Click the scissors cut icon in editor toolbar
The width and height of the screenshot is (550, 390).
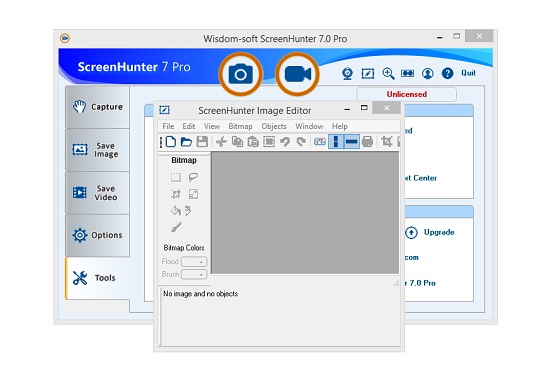click(x=221, y=142)
